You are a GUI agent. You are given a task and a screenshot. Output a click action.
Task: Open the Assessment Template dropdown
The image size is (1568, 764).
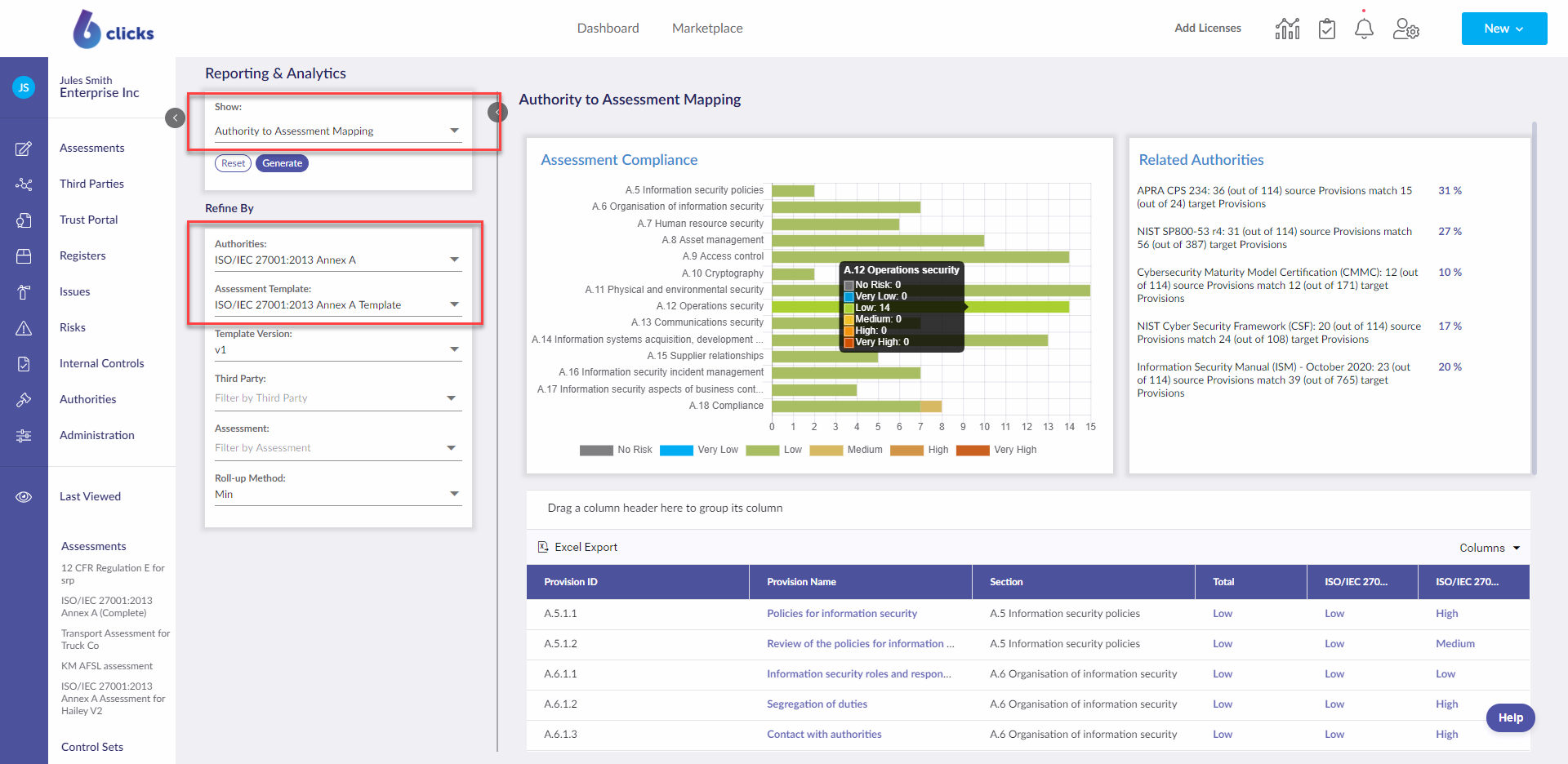pos(338,304)
